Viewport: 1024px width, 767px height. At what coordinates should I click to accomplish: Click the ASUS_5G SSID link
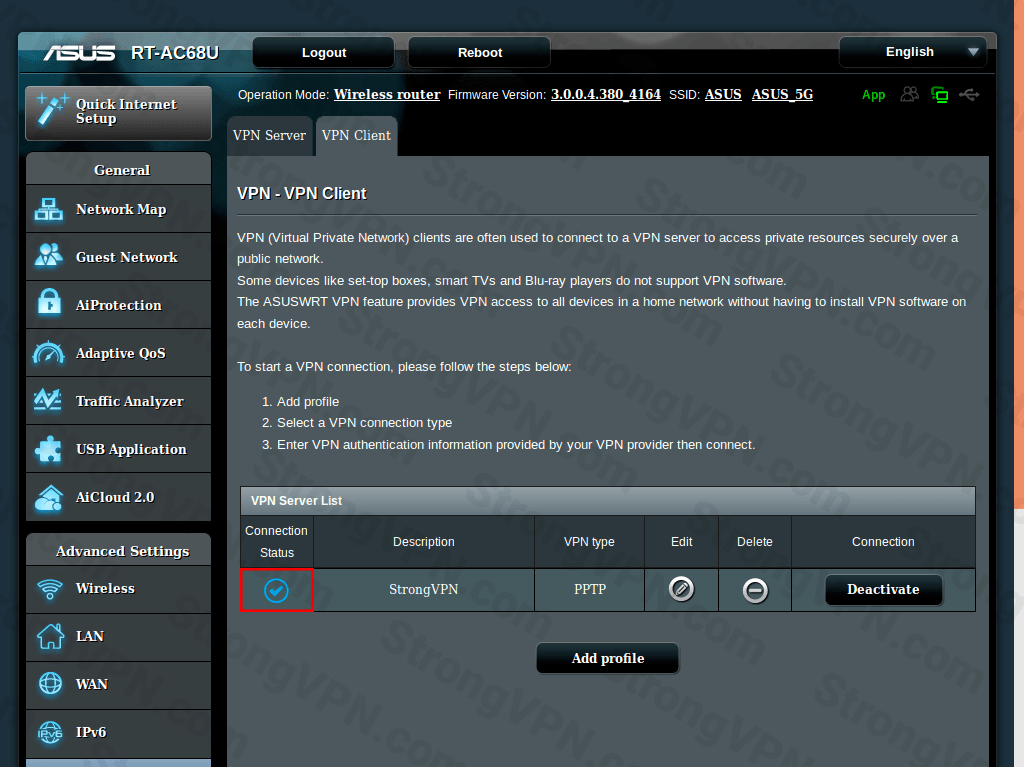782,94
